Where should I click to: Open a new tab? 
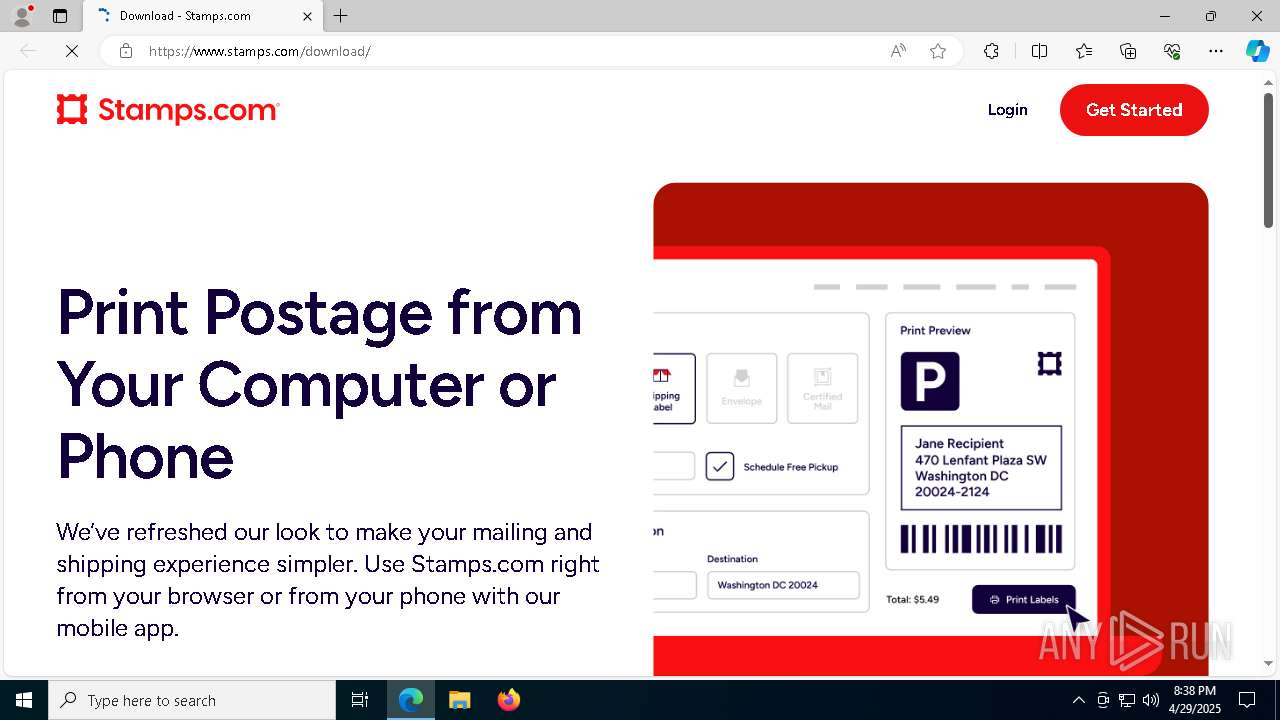341,16
